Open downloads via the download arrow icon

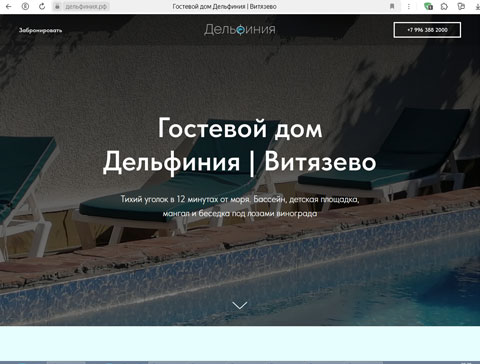pos(477,6)
